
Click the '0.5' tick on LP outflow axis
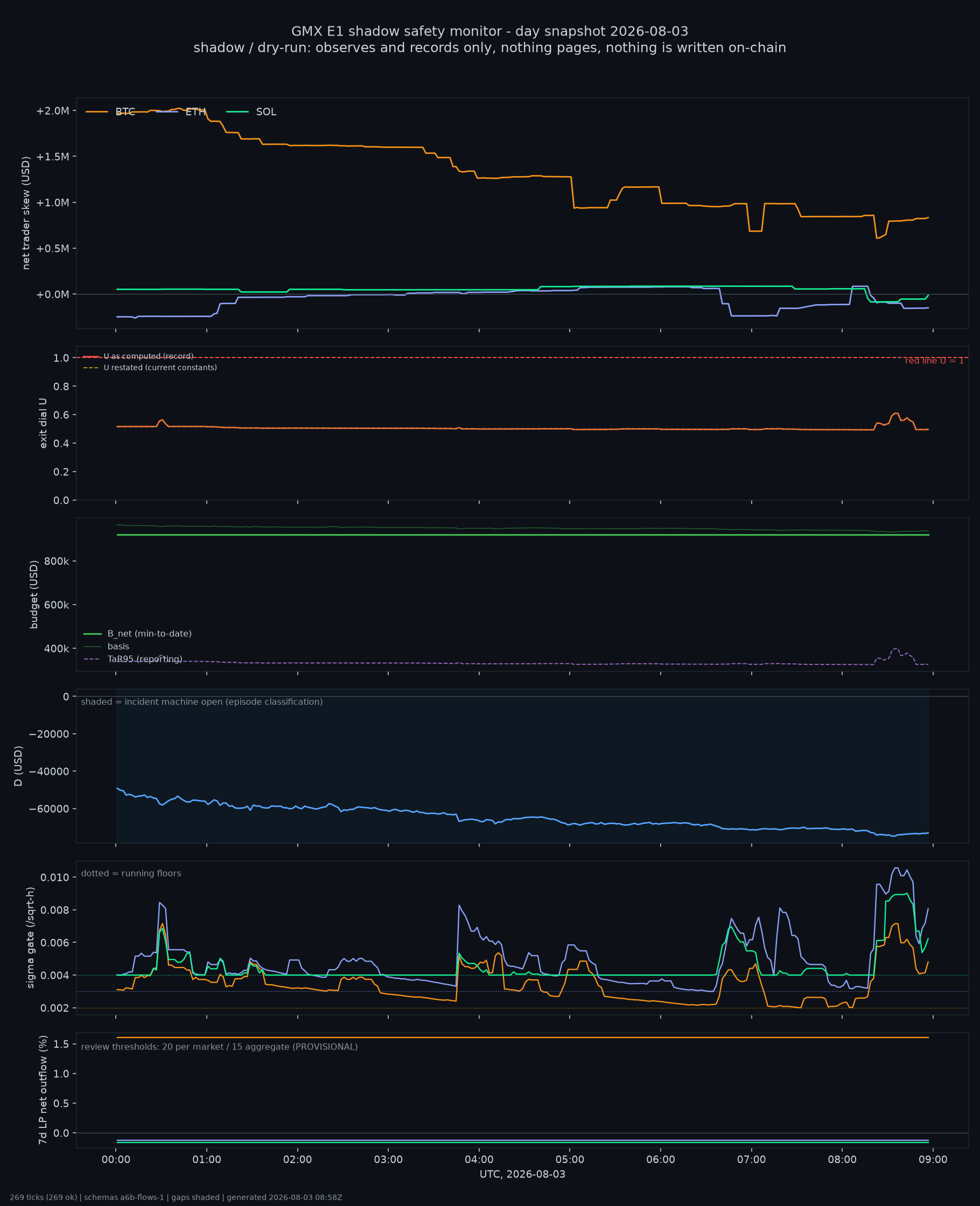point(61,1104)
